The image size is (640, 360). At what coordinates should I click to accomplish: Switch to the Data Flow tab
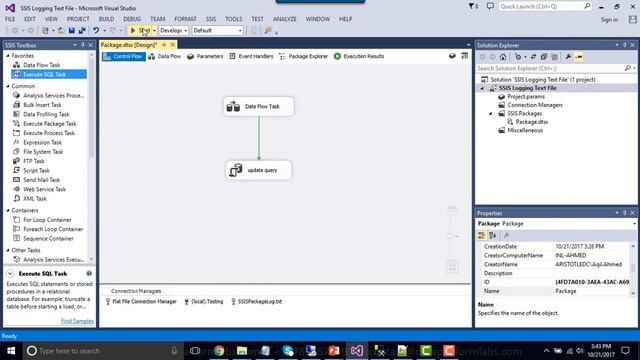tap(165, 56)
